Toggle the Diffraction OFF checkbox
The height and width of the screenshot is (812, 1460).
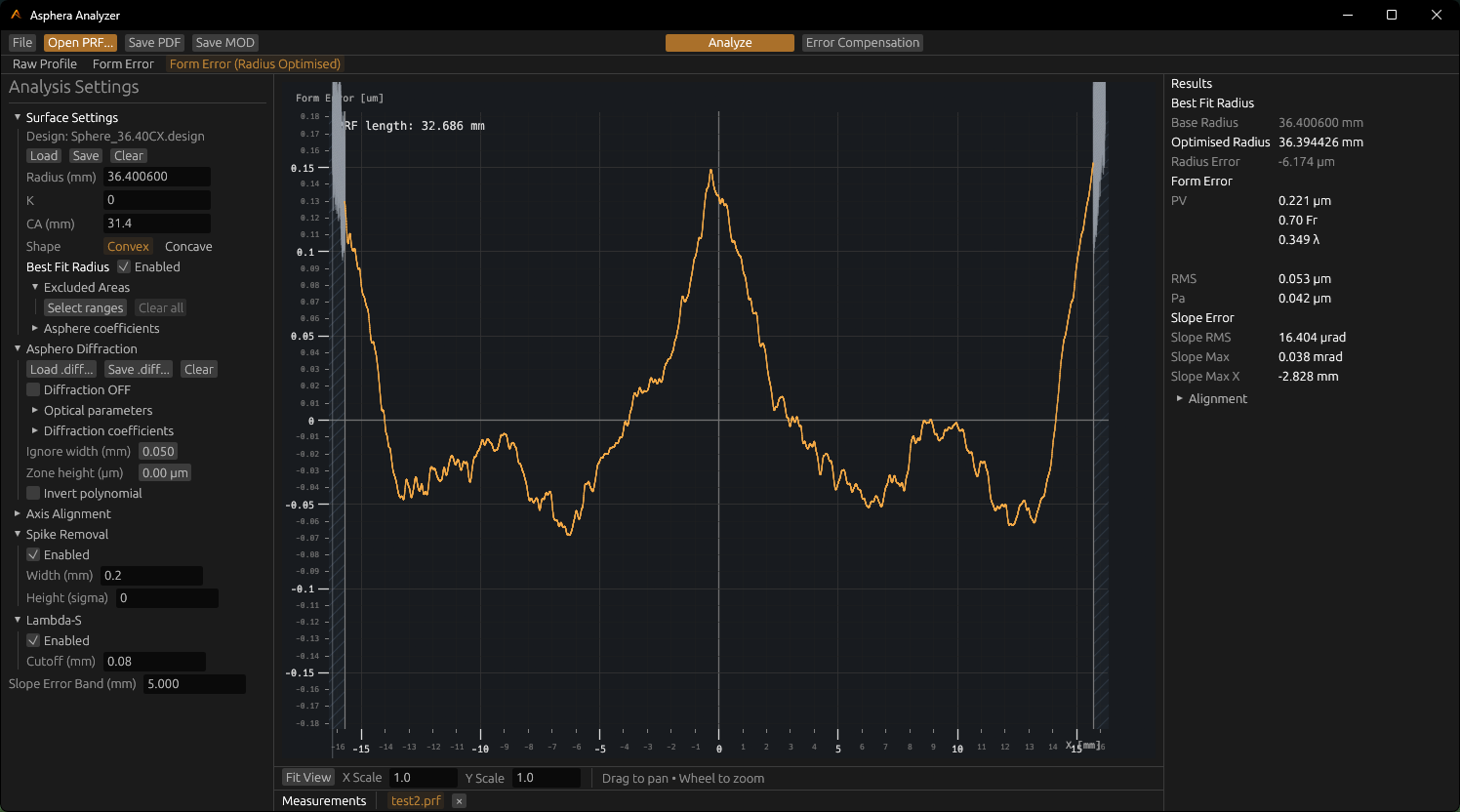click(x=33, y=389)
